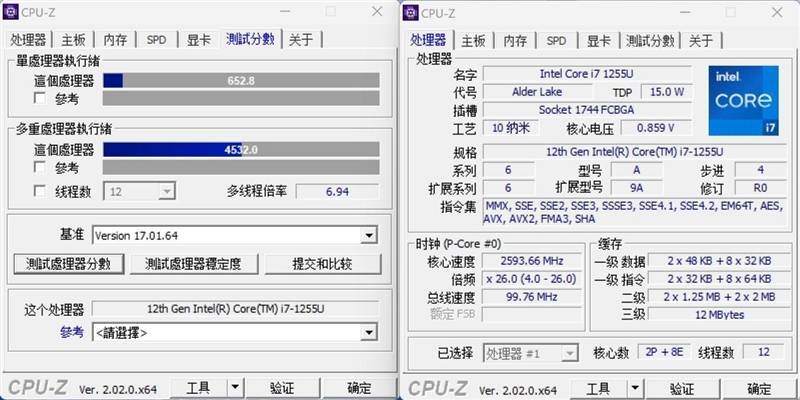
Task: Click 总线速度 value 99.76 MHz
Action: [532, 296]
